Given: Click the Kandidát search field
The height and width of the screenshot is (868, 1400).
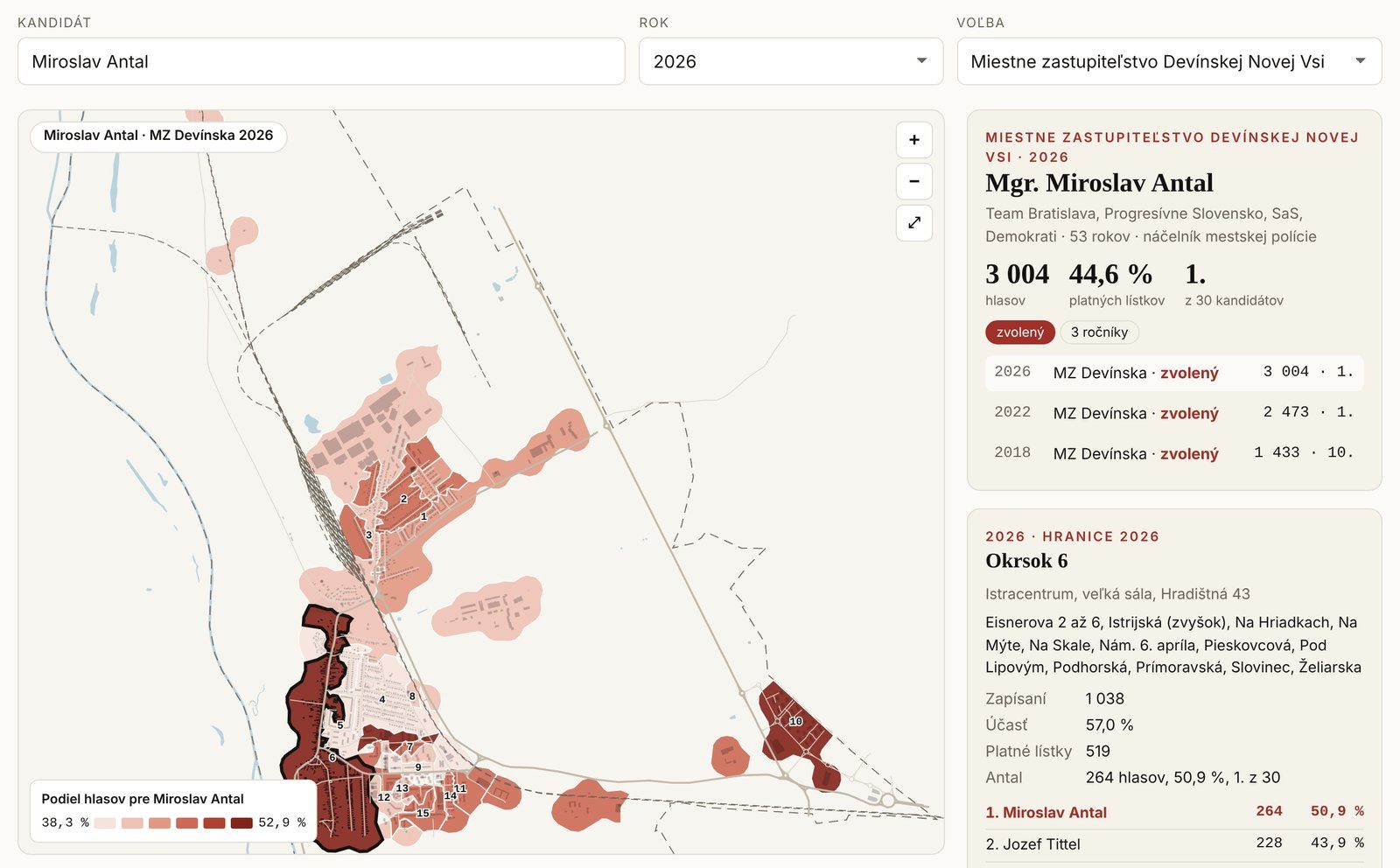Looking at the screenshot, I should click(321, 61).
